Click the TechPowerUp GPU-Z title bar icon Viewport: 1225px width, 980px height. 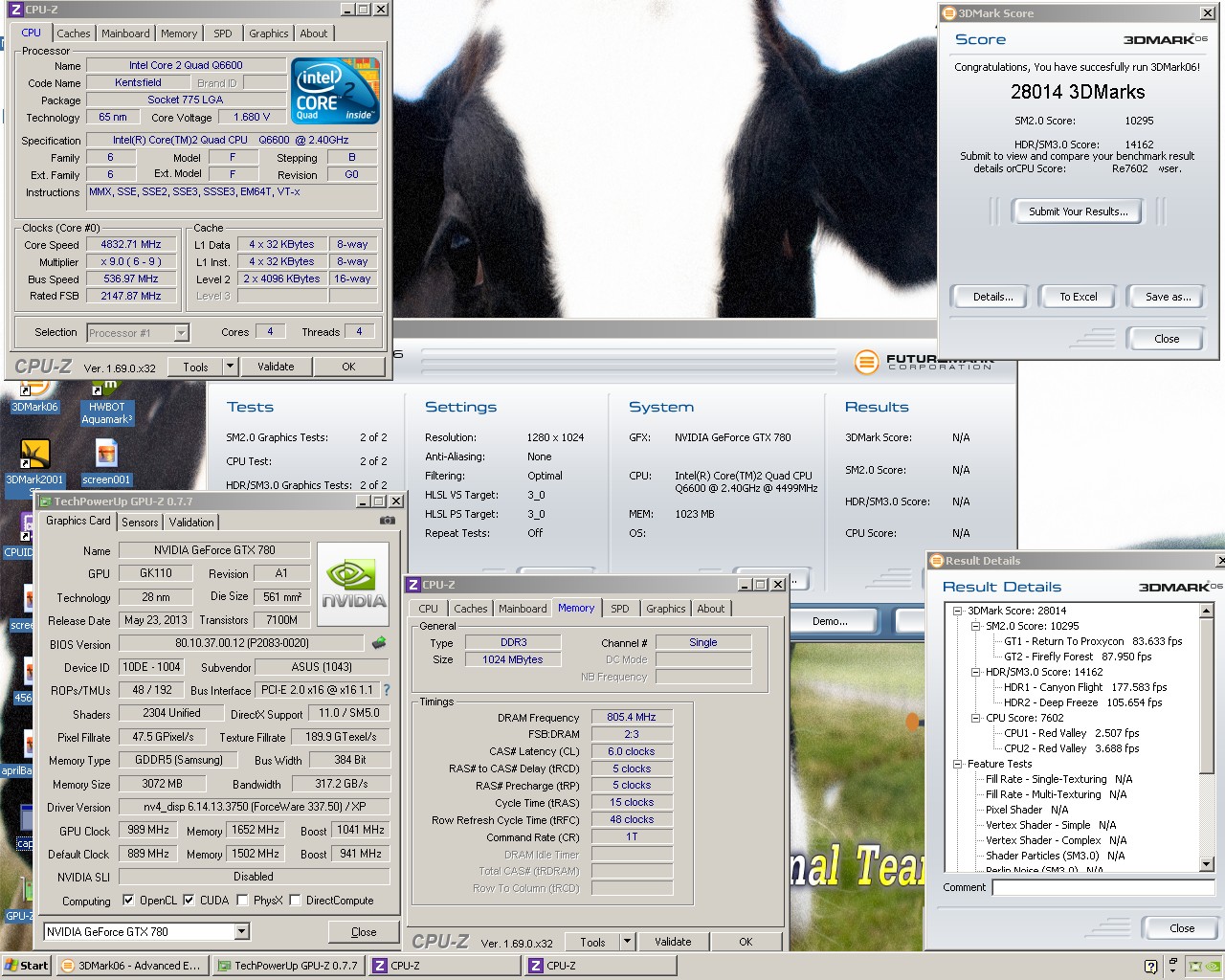coord(44,501)
